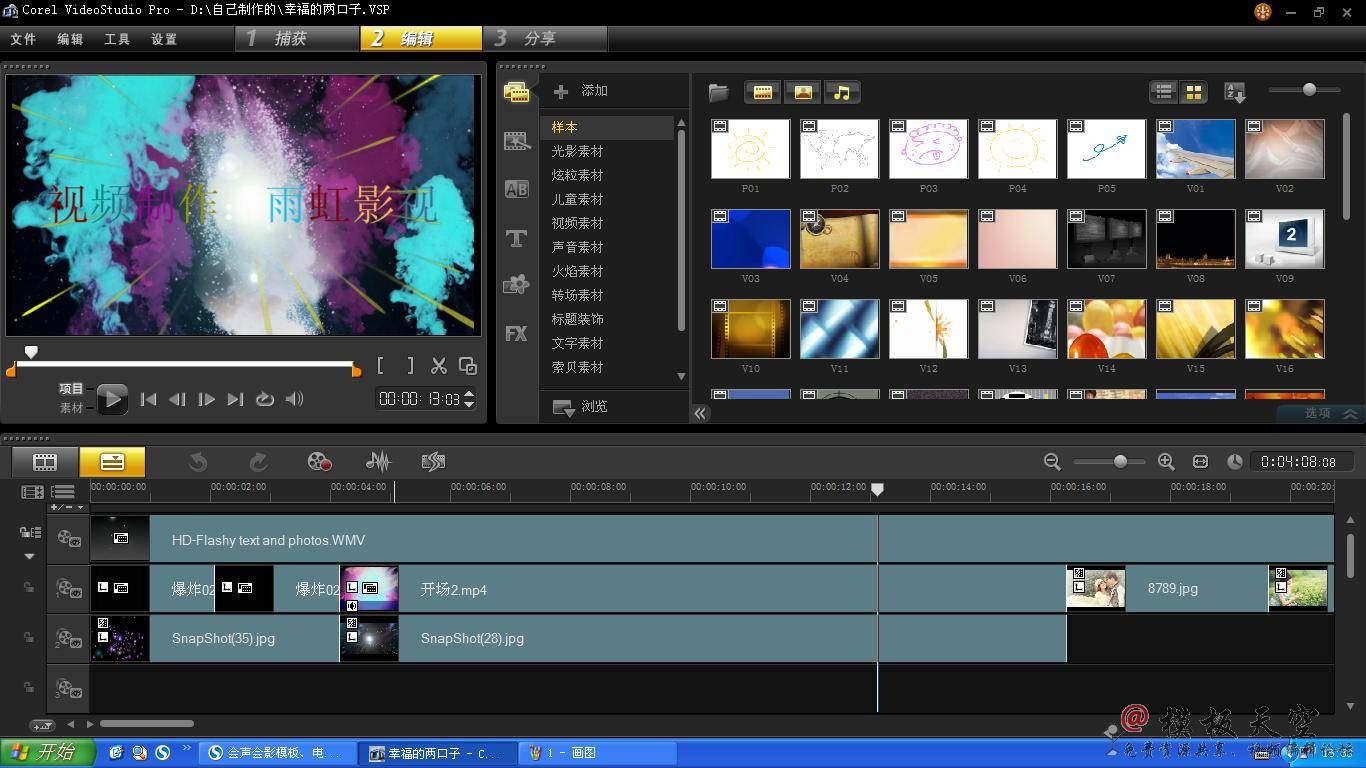The height and width of the screenshot is (768, 1366).
Task: Jump to the end of the project
Action: point(235,399)
